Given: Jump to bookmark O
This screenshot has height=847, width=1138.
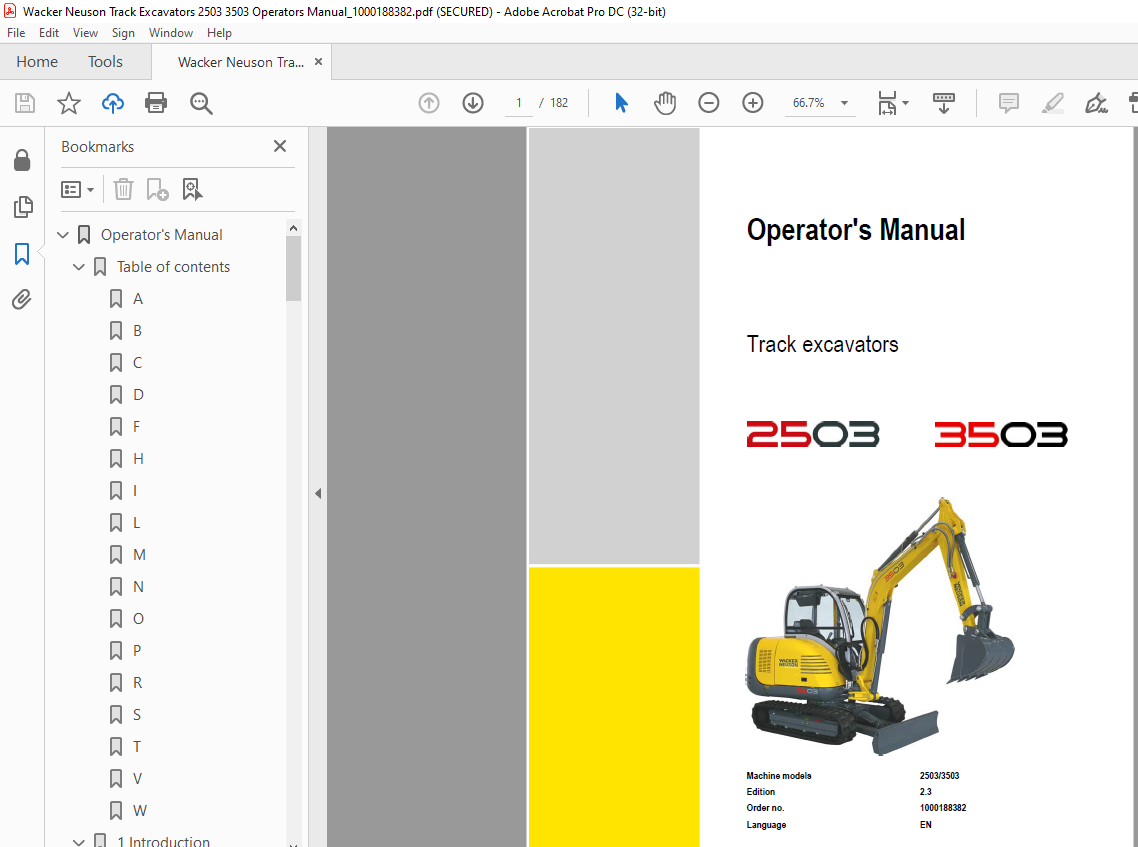Looking at the screenshot, I should (138, 618).
